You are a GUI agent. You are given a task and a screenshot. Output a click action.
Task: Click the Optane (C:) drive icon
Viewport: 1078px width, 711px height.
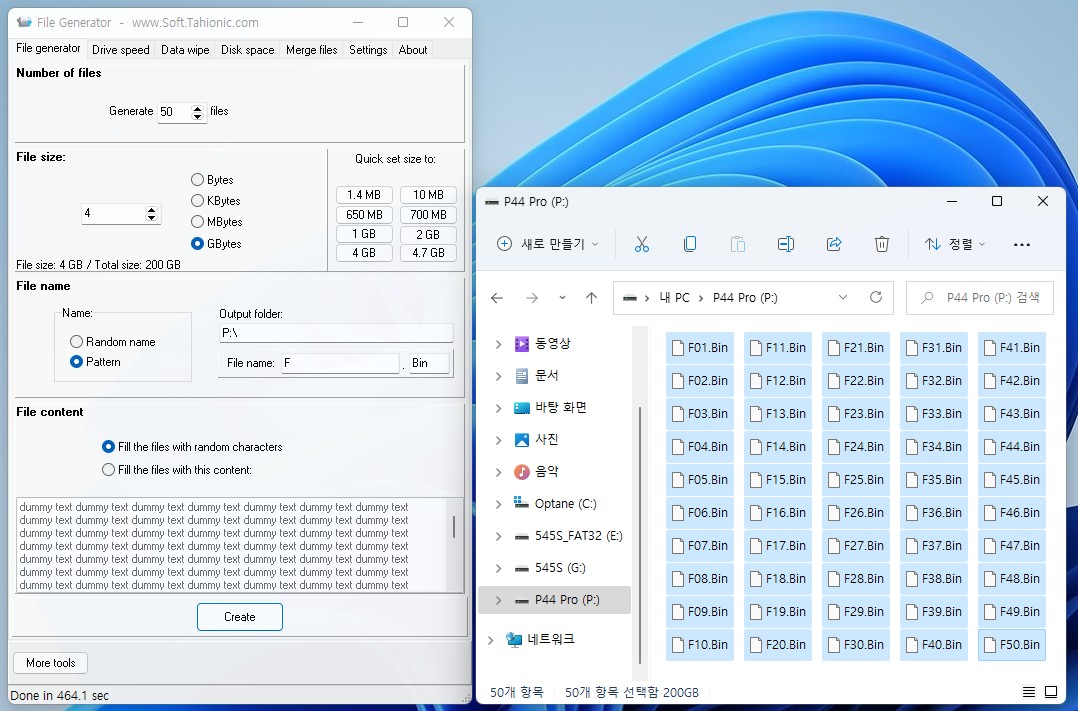tap(521, 503)
